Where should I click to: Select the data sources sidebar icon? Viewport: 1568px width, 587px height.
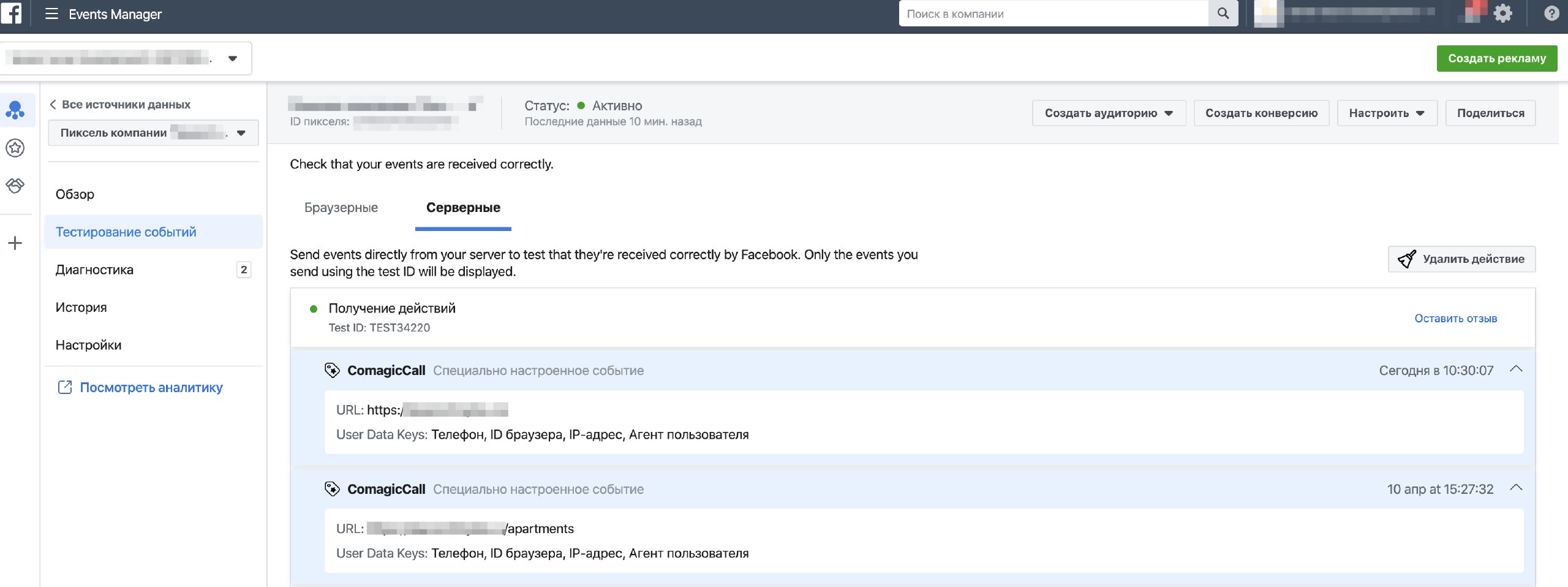tap(15, 110)
